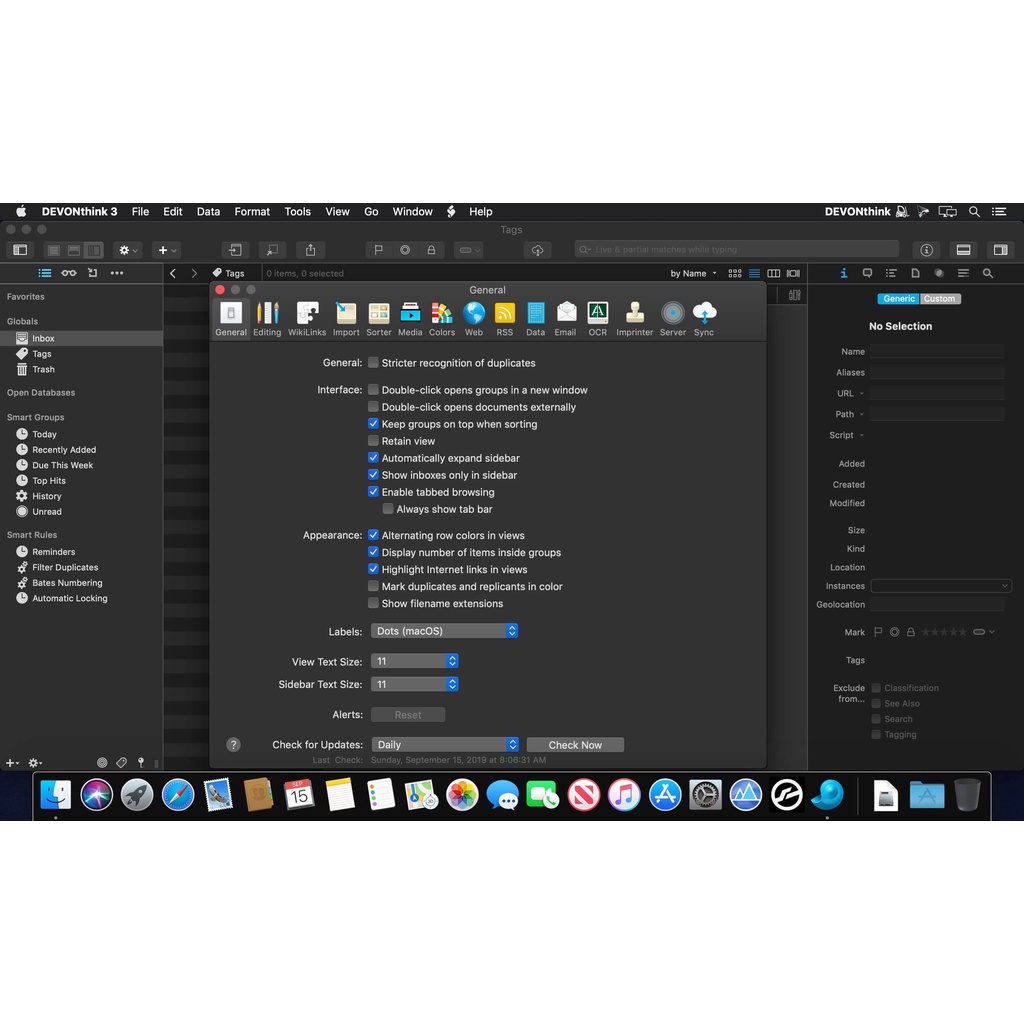Open the Editing preferences pane
The width and height of the screenshot is (1024, 1024).
click(267, 319)
